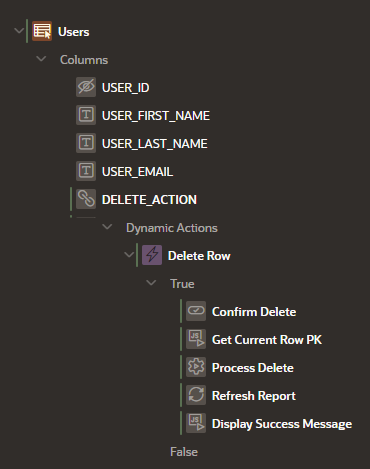Collapse the True actions branch
Image resolution: width=370 pixels, height=469 pixels.
point(151,283)
